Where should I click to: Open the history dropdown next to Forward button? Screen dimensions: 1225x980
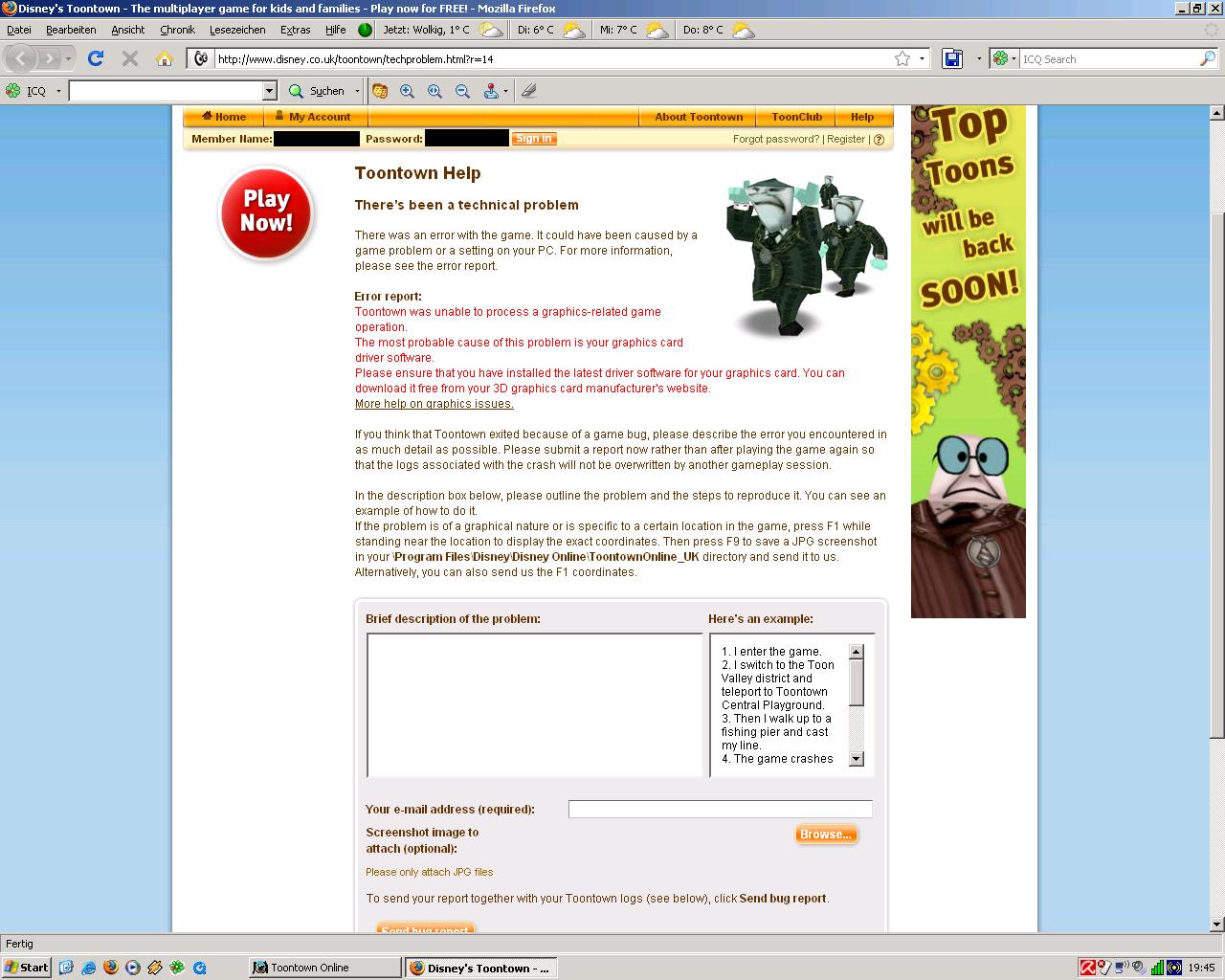click(68, 59)
